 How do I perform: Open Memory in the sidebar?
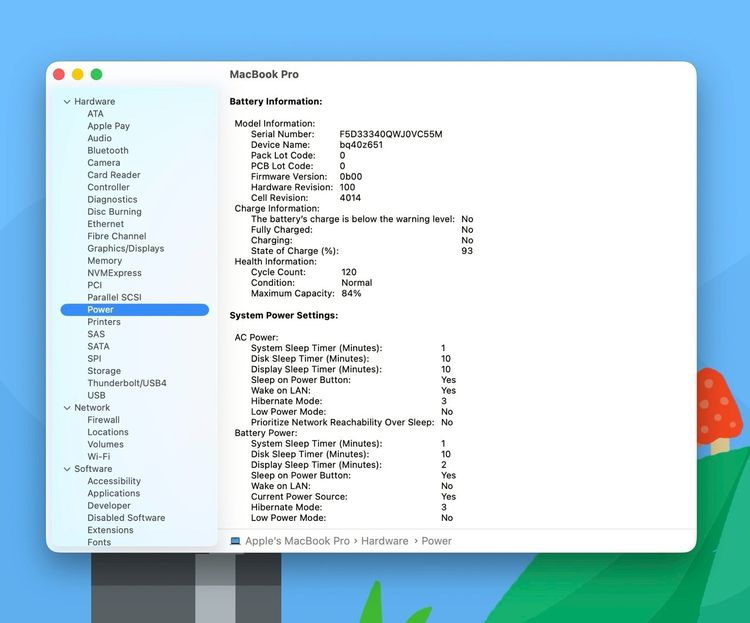coord(104,261)
